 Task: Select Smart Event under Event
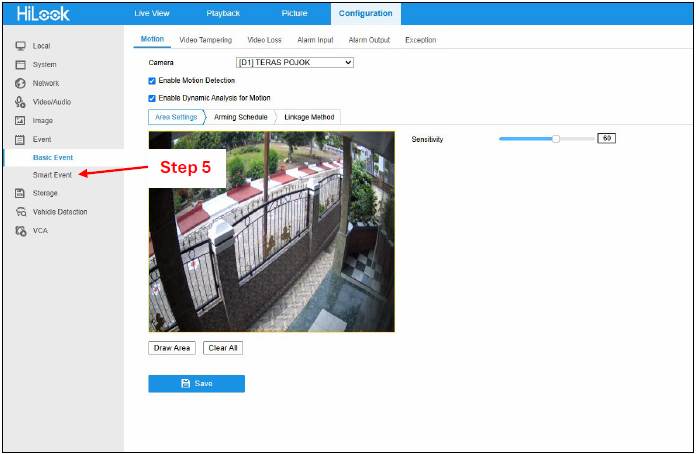pos(52,175)
